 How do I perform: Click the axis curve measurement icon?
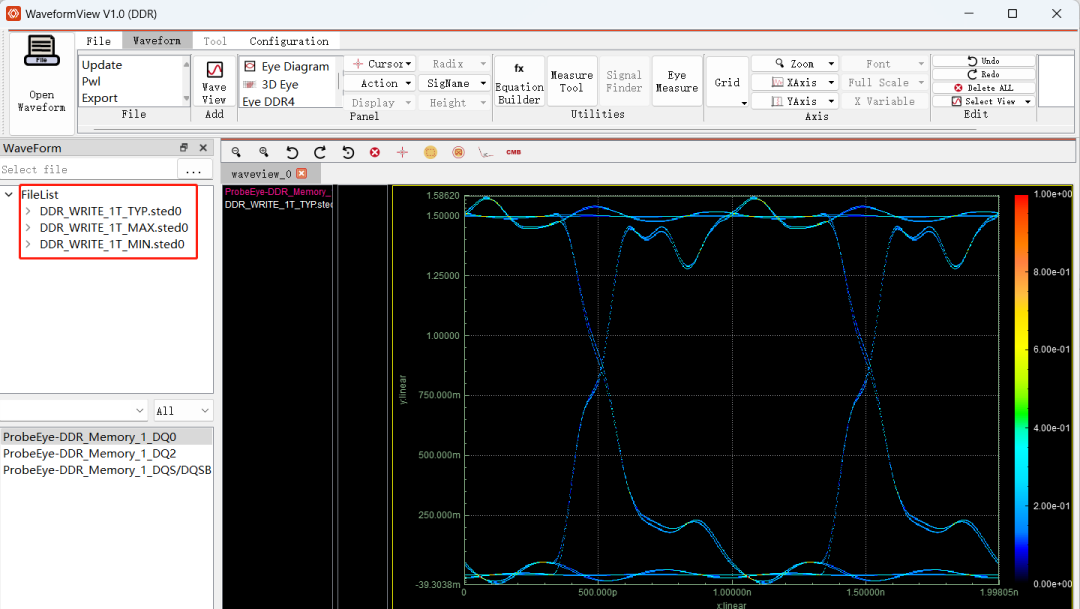click(486, 152)
